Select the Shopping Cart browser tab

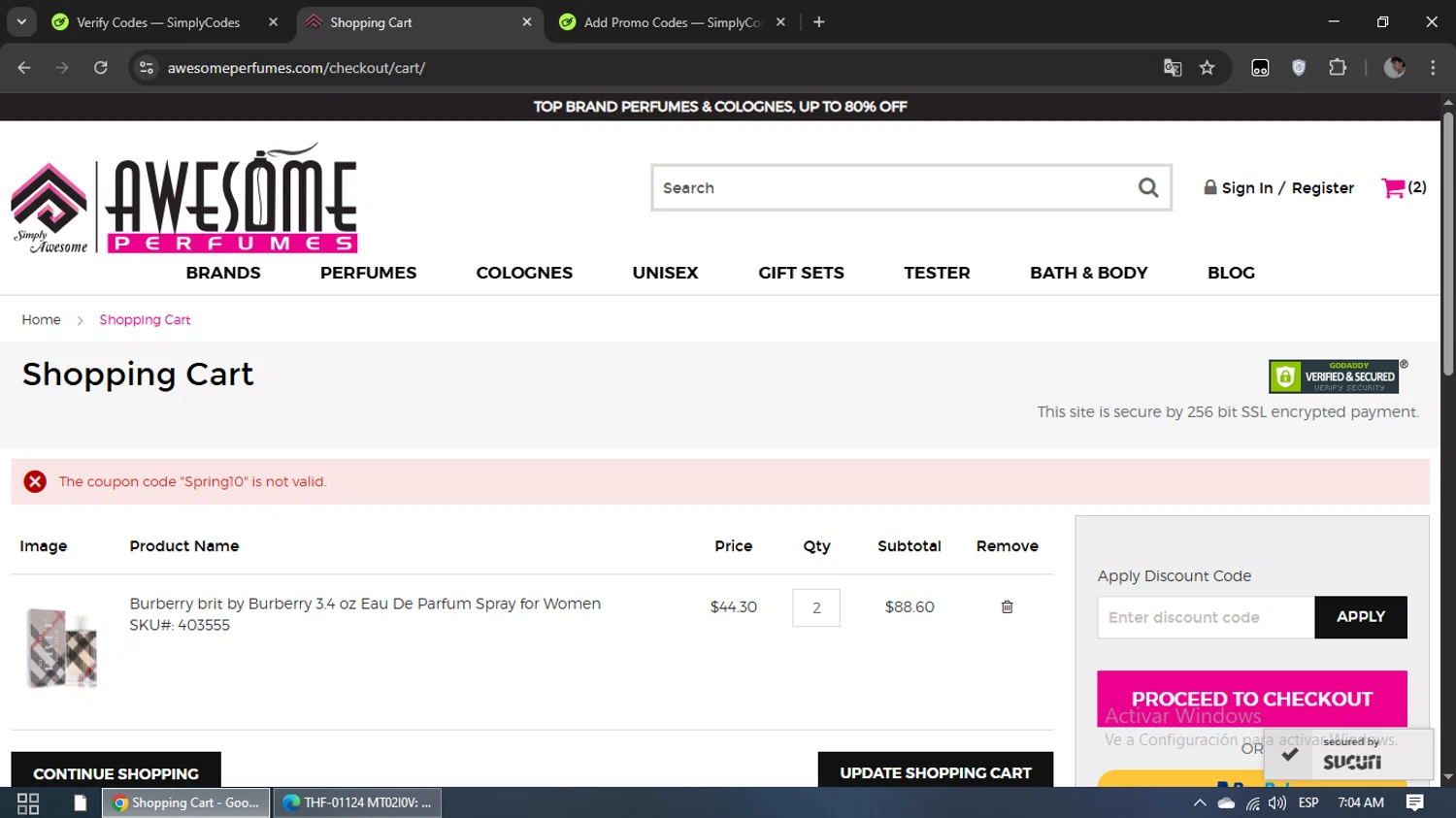[x=419, y=22]
